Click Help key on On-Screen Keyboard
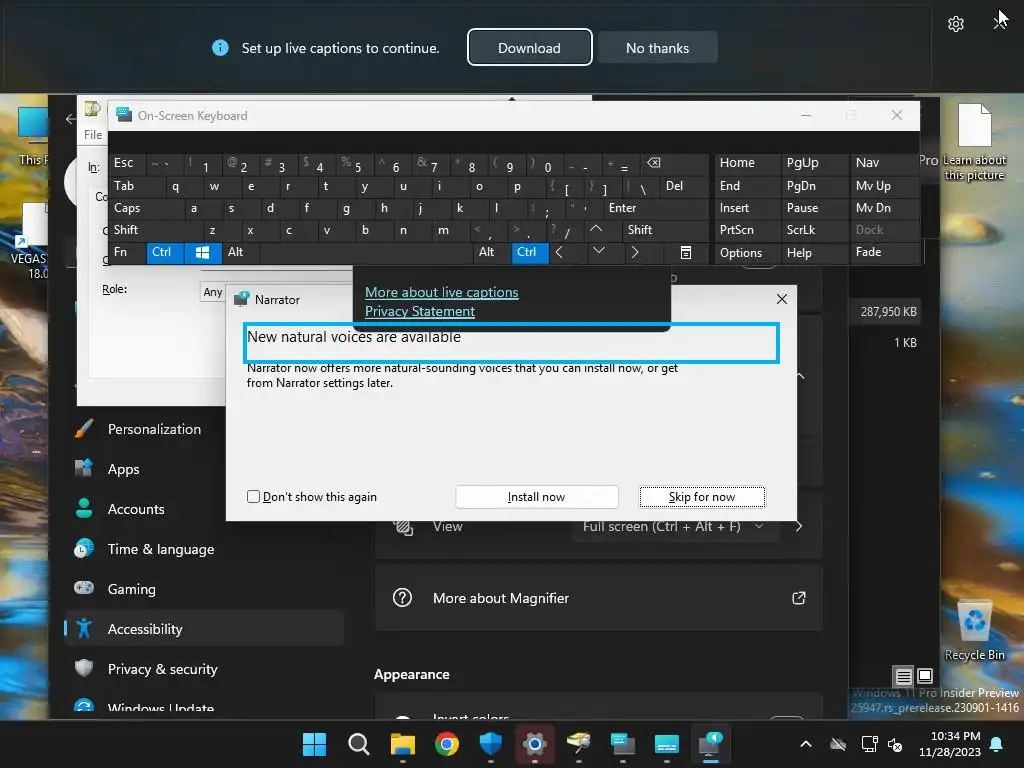 (814, 253)
